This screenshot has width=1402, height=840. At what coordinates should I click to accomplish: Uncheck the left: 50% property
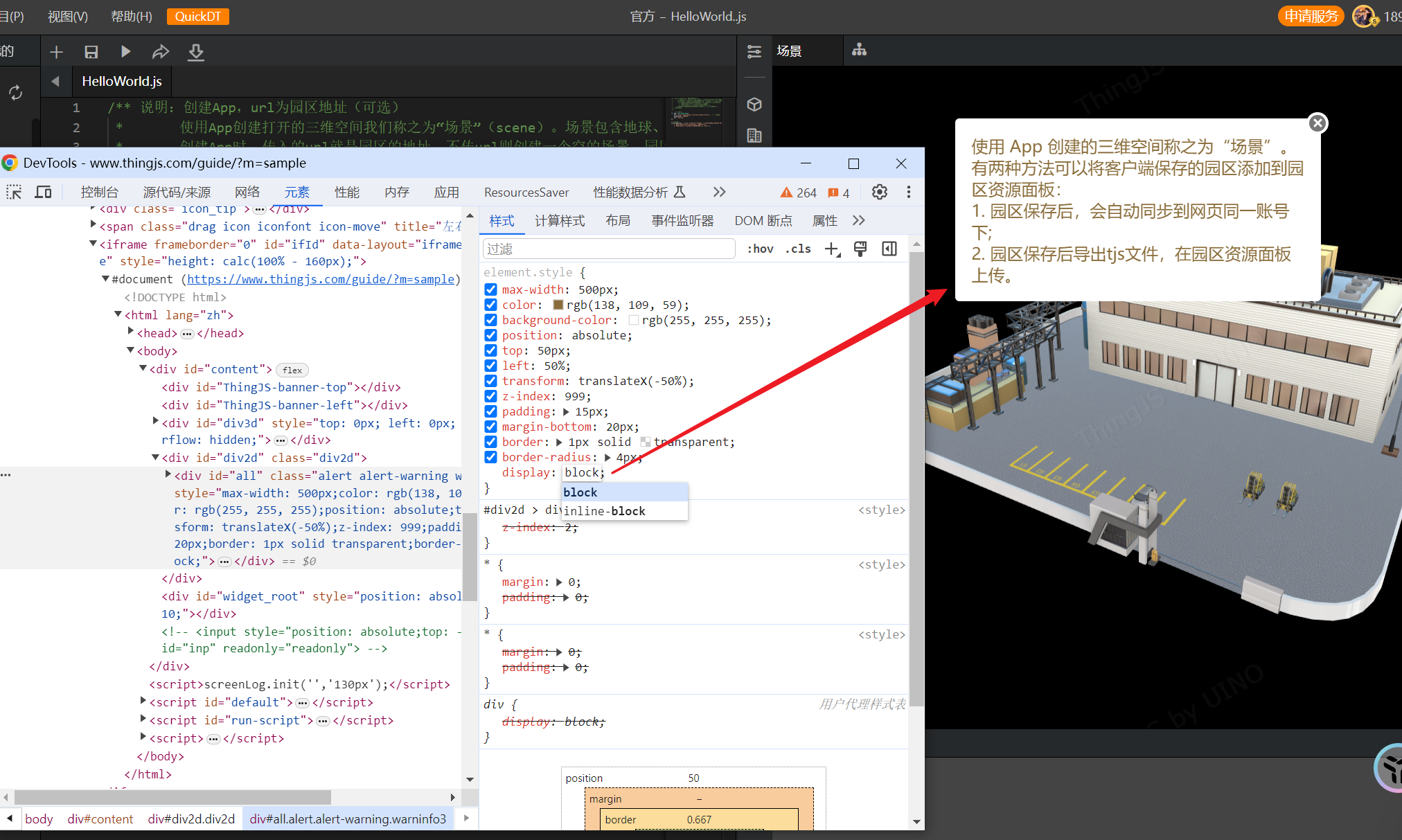[x=490, y=366]
